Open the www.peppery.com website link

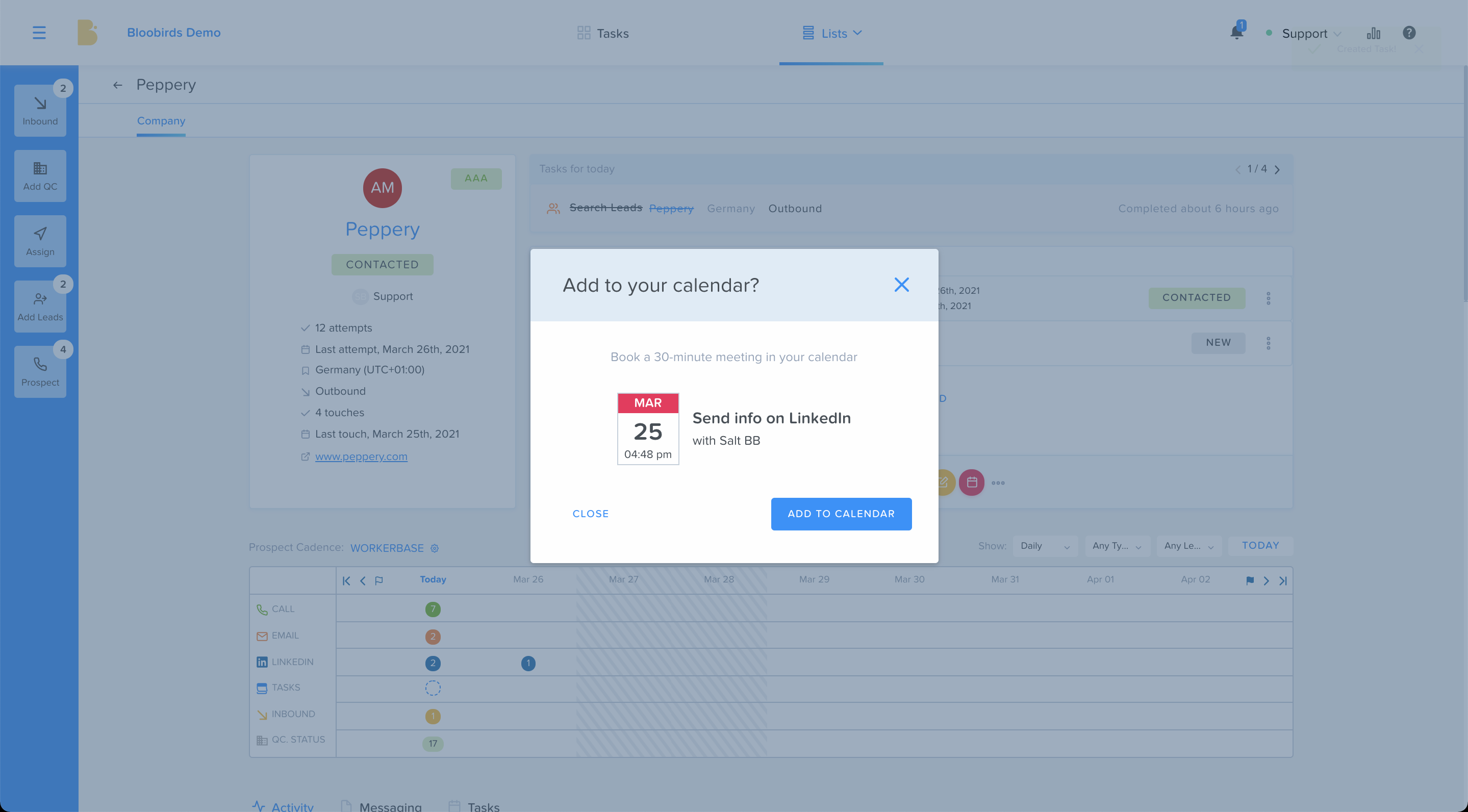point(361,456)
